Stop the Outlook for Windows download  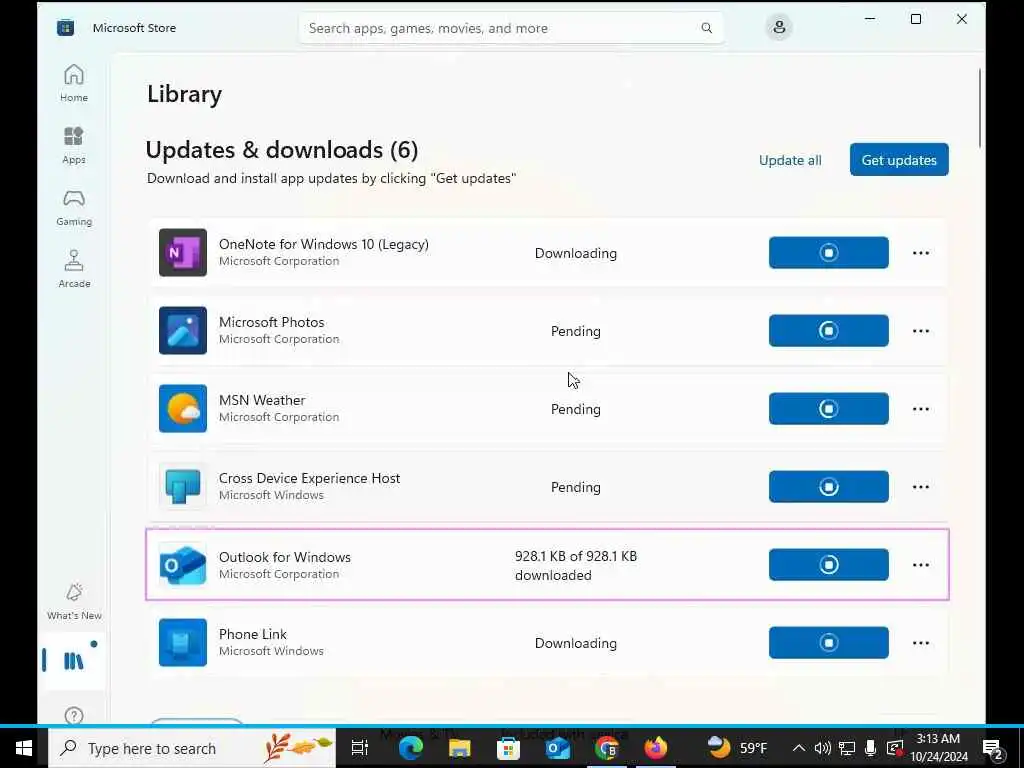(828, 565)
